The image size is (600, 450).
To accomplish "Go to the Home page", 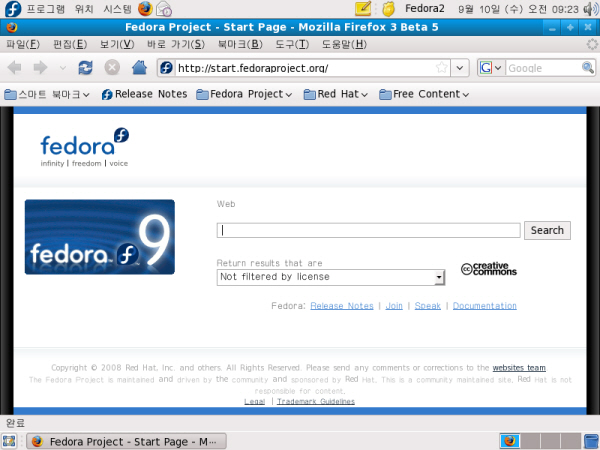I will point(139,68).
